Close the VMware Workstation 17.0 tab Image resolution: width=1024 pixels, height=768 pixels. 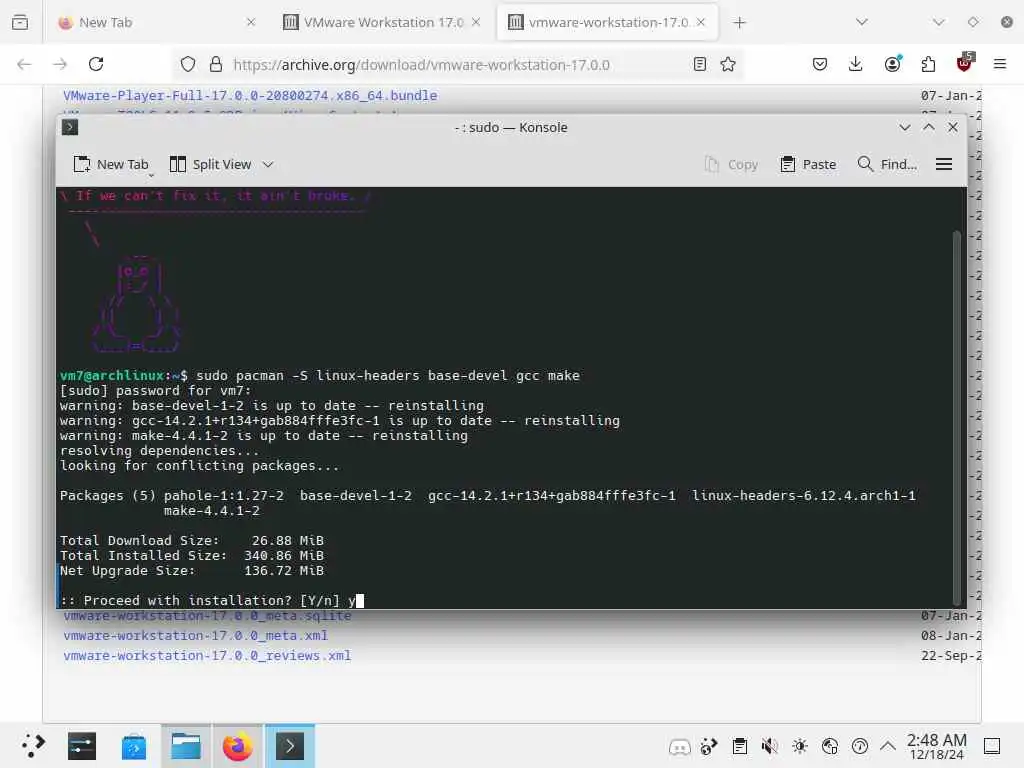click(476, 22)
